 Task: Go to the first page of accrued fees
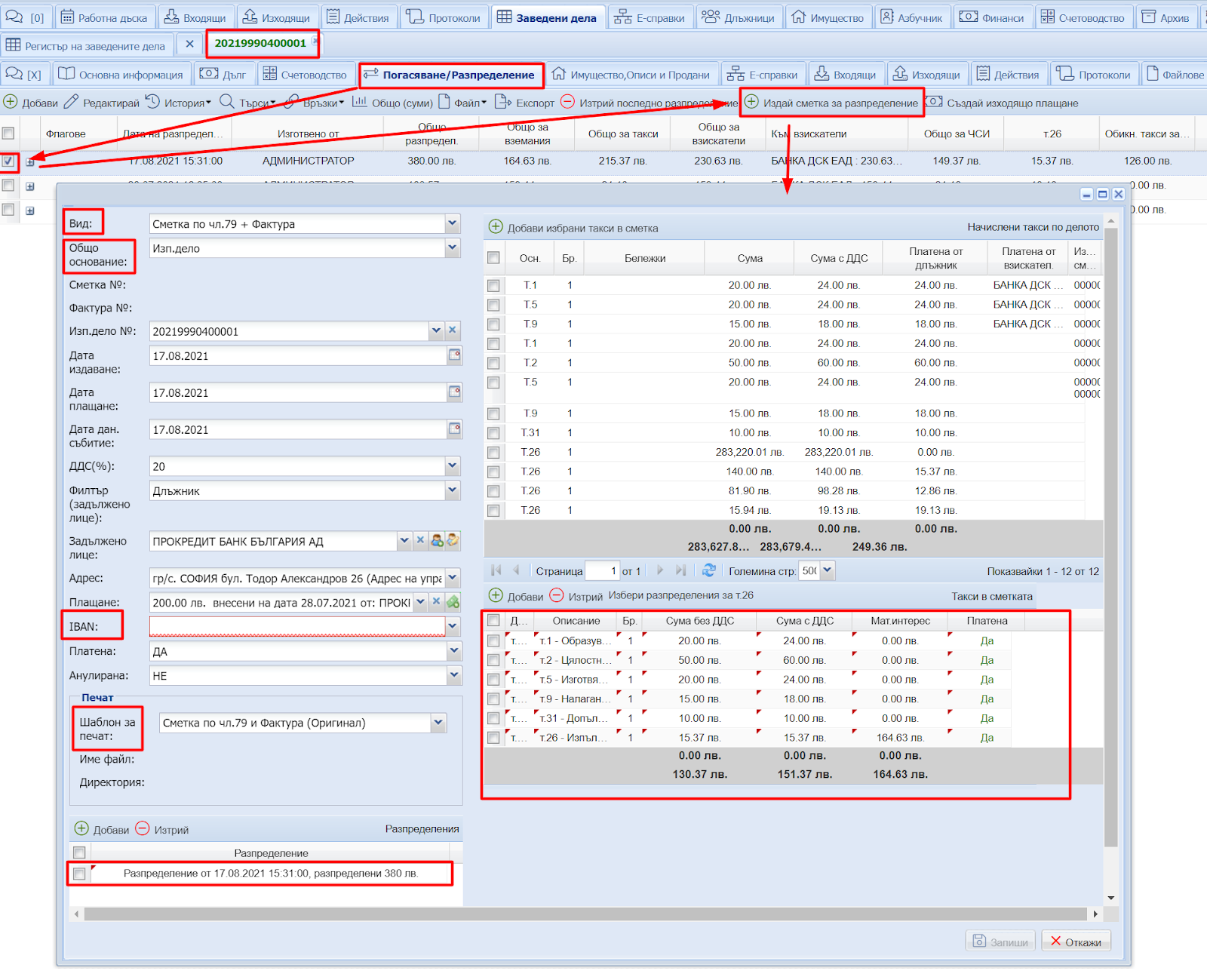(496, 570)
